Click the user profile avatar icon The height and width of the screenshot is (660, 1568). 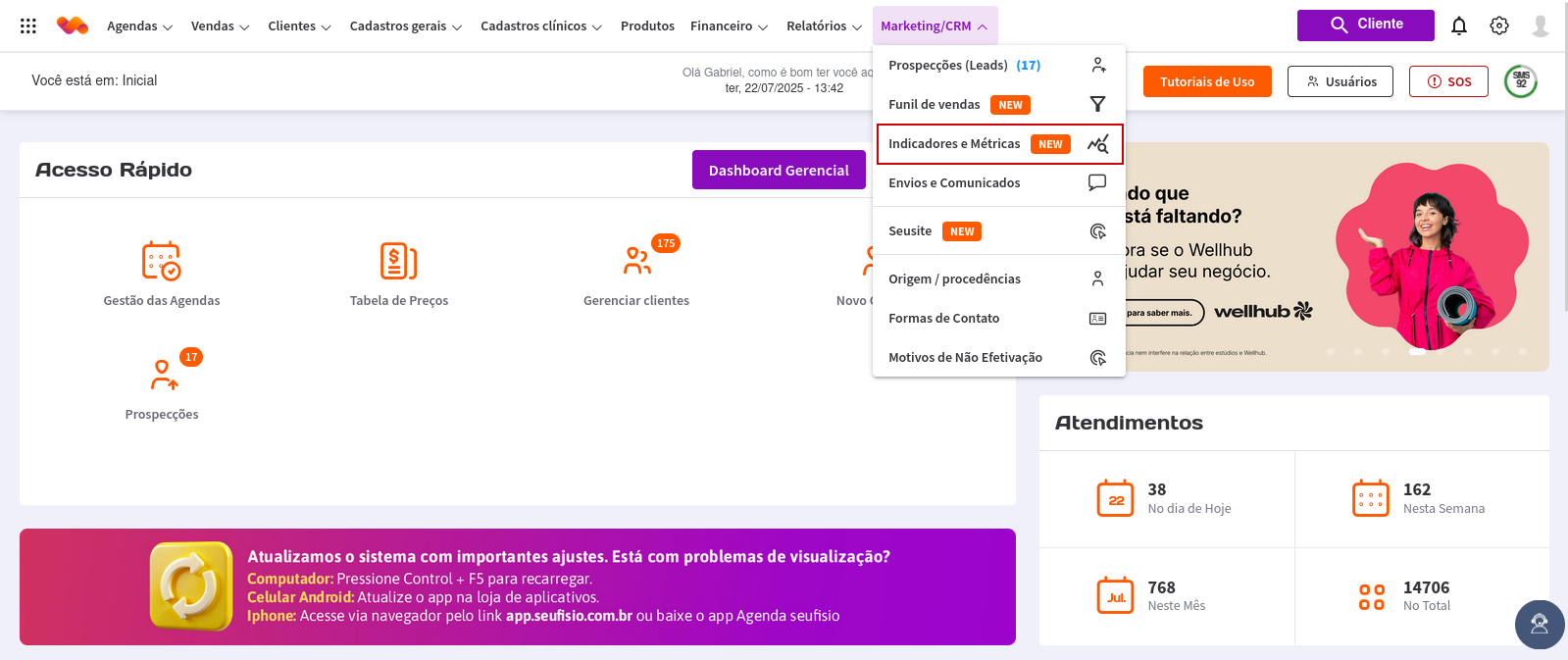tap(1541, 26)
